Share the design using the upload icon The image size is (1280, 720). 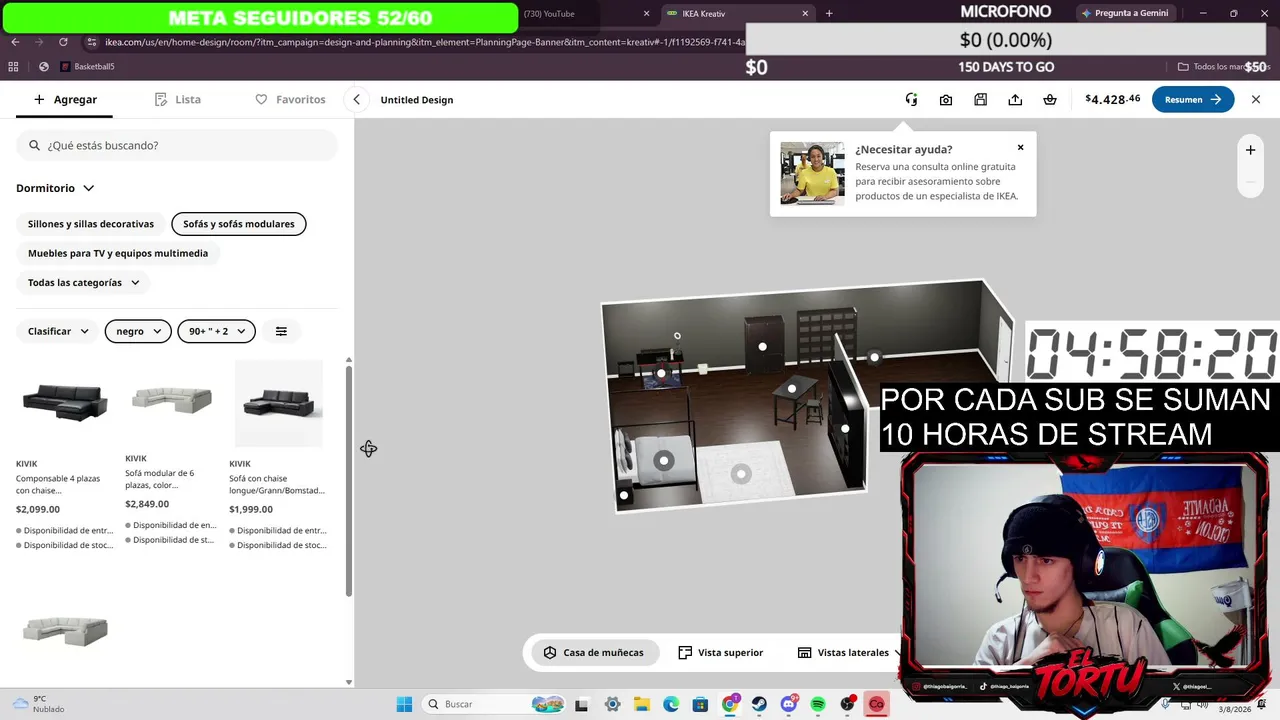[1015, 100]
